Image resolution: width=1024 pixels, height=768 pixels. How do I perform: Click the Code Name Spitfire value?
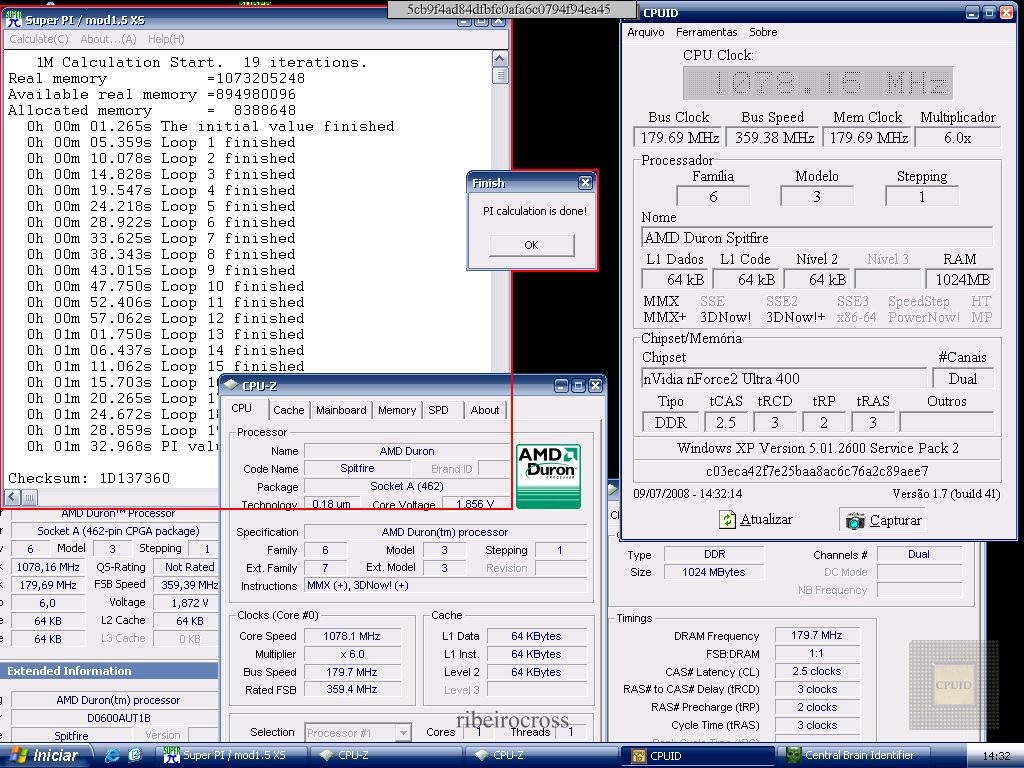[357, 468]
